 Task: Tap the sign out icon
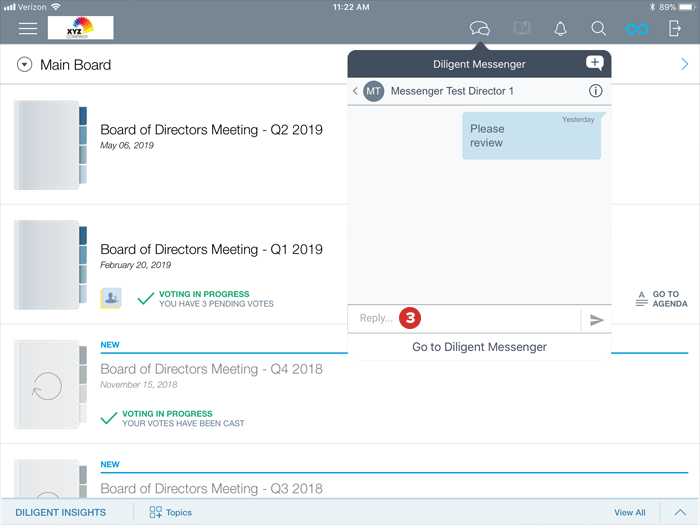pyautogui.click(x=675, y=29)
